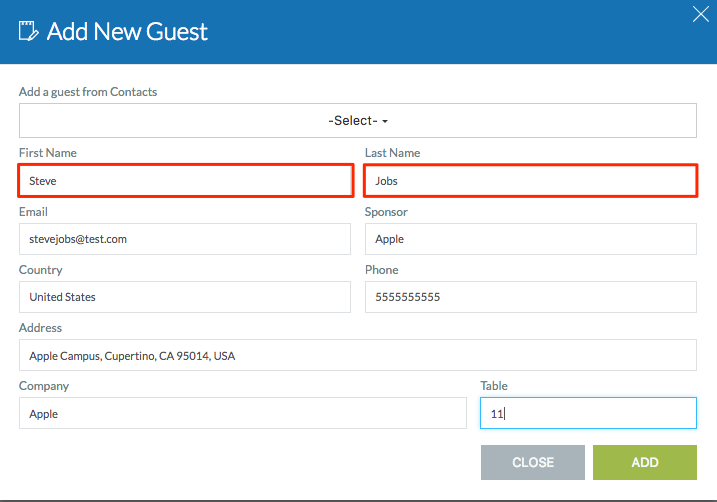
Task: Click the Add New Guest title text
Action: click(x=127, y=32)
